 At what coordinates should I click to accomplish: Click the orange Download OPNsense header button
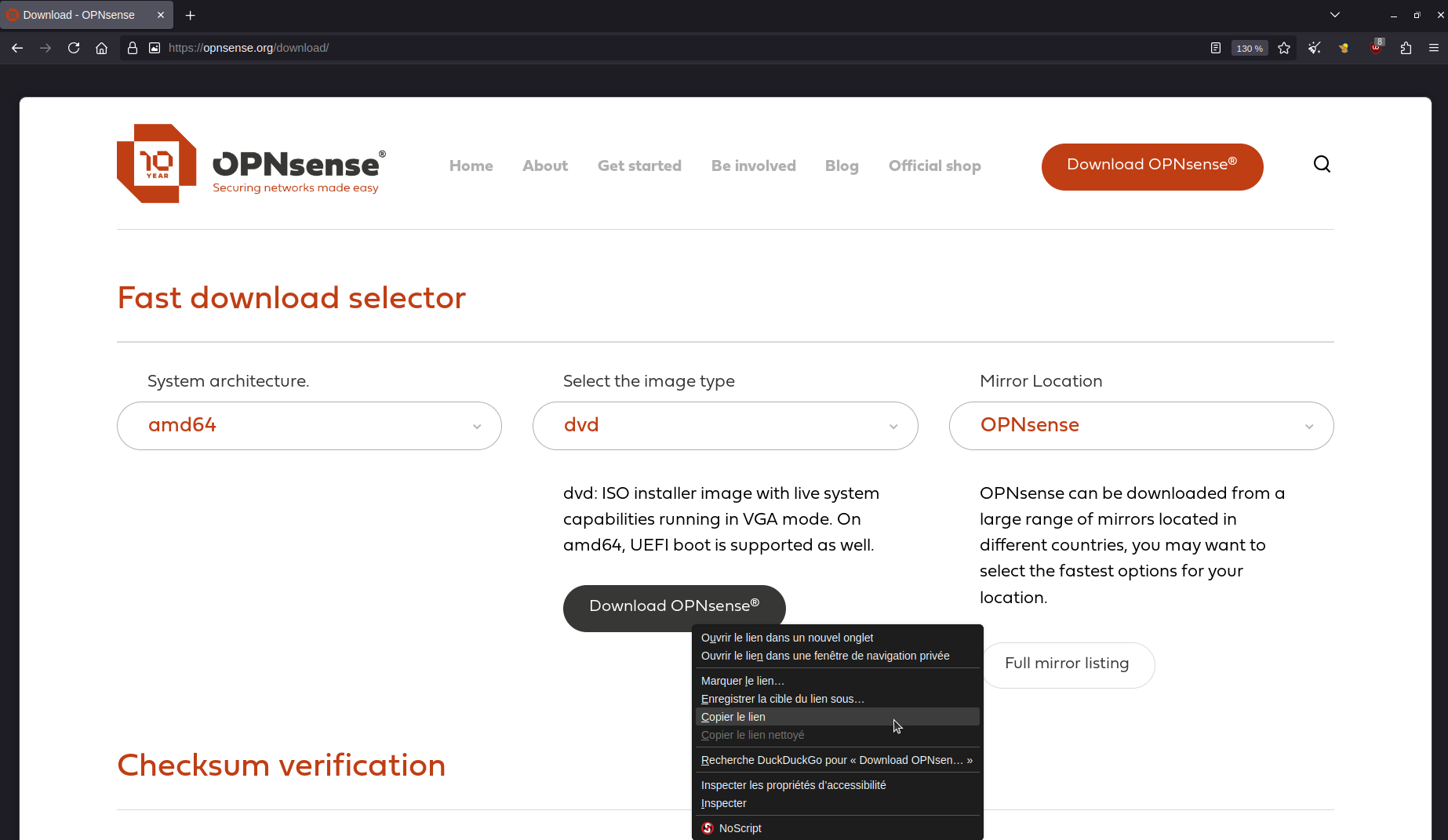tap(1152, 166)
